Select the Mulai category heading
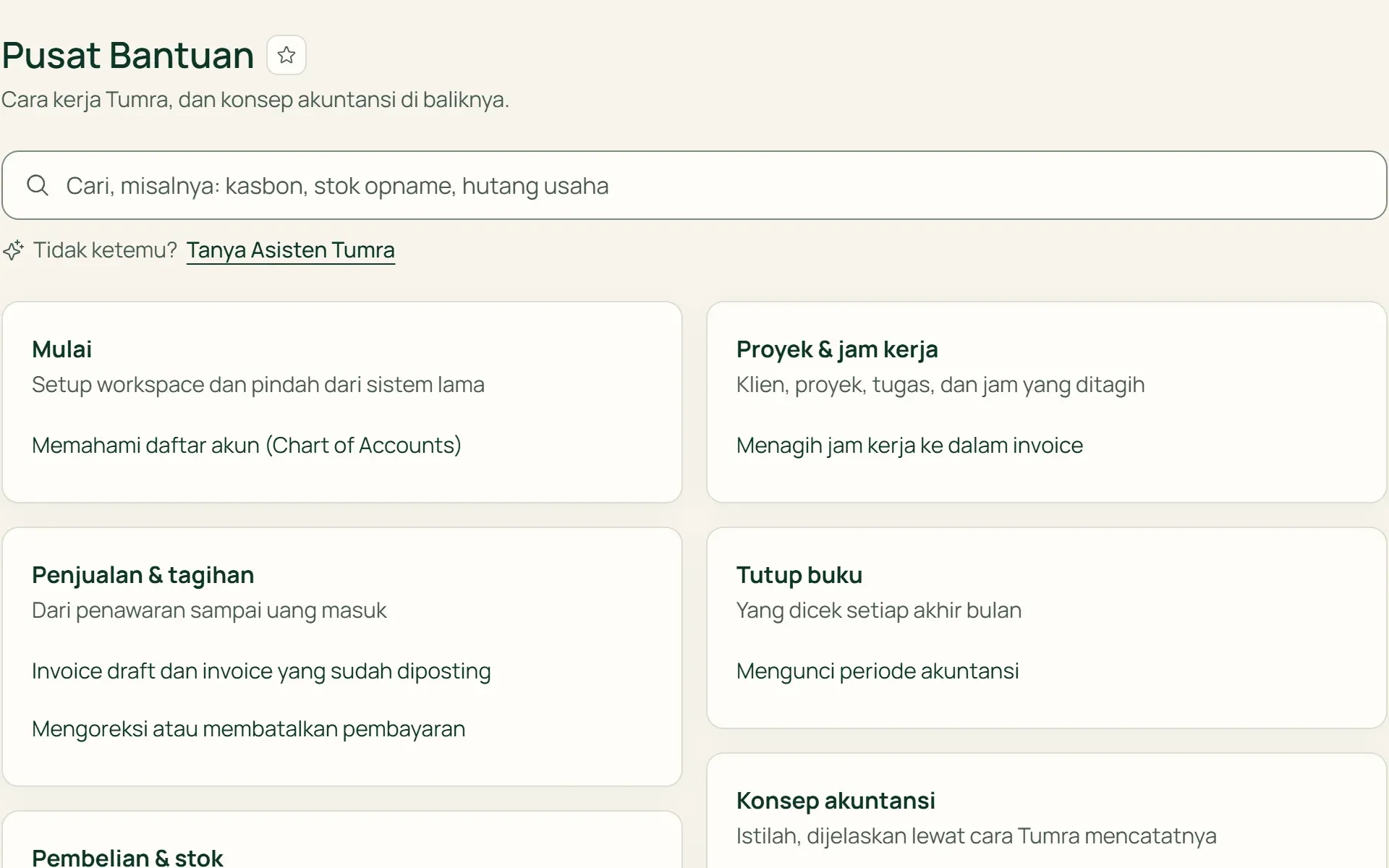Screen dimensions: 1389x868 (61, 349)
